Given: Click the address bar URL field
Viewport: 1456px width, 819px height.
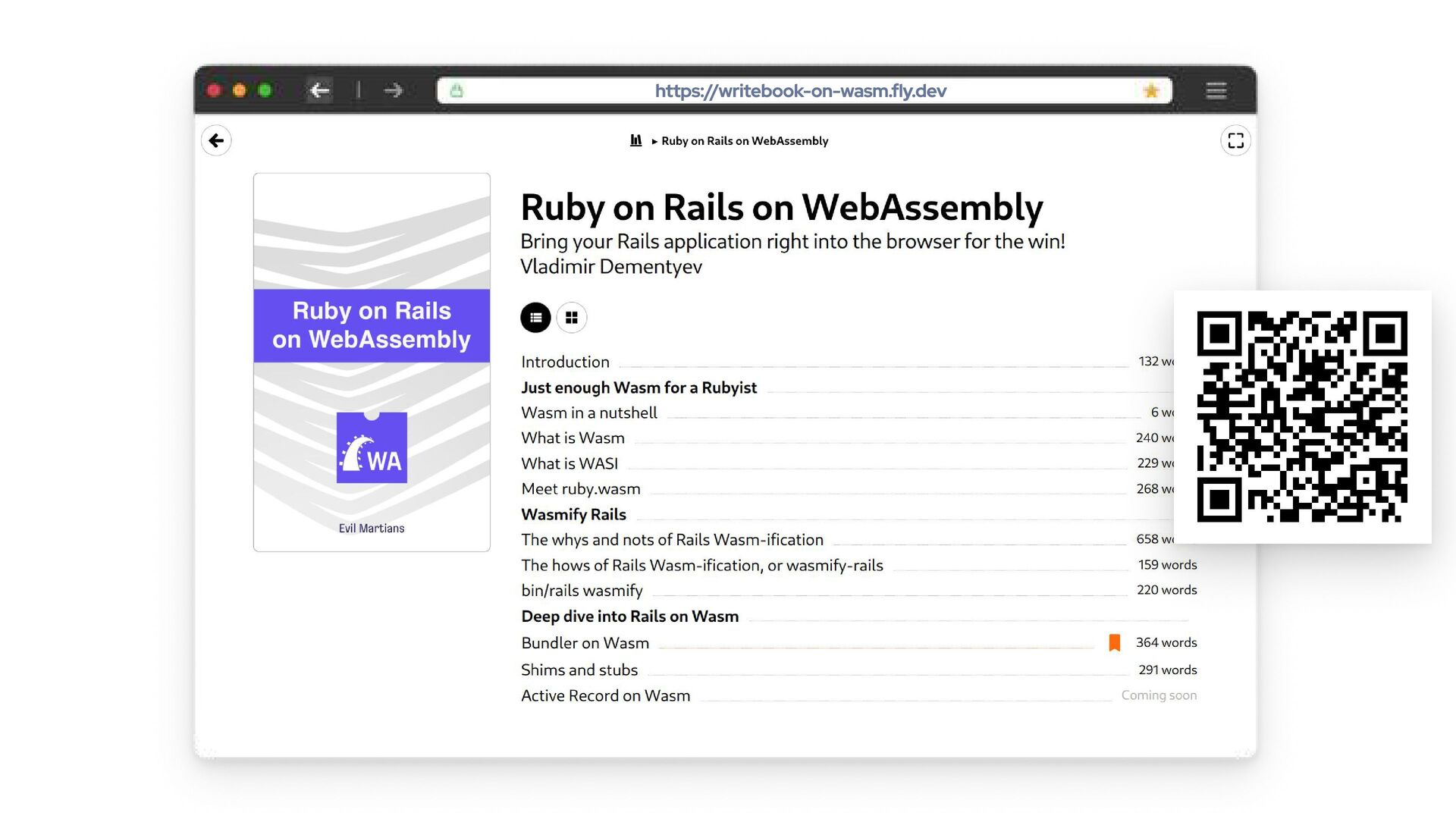Looking at the screenshot, I should [x=800, y=91].
